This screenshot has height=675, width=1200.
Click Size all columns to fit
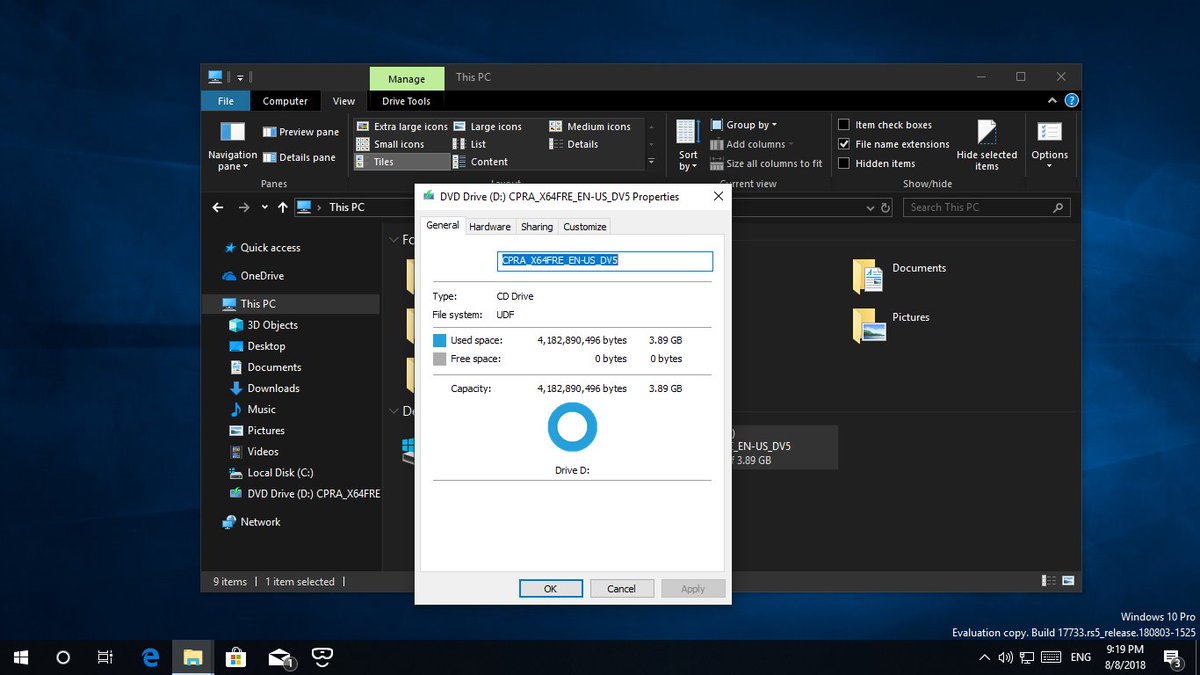767,163
